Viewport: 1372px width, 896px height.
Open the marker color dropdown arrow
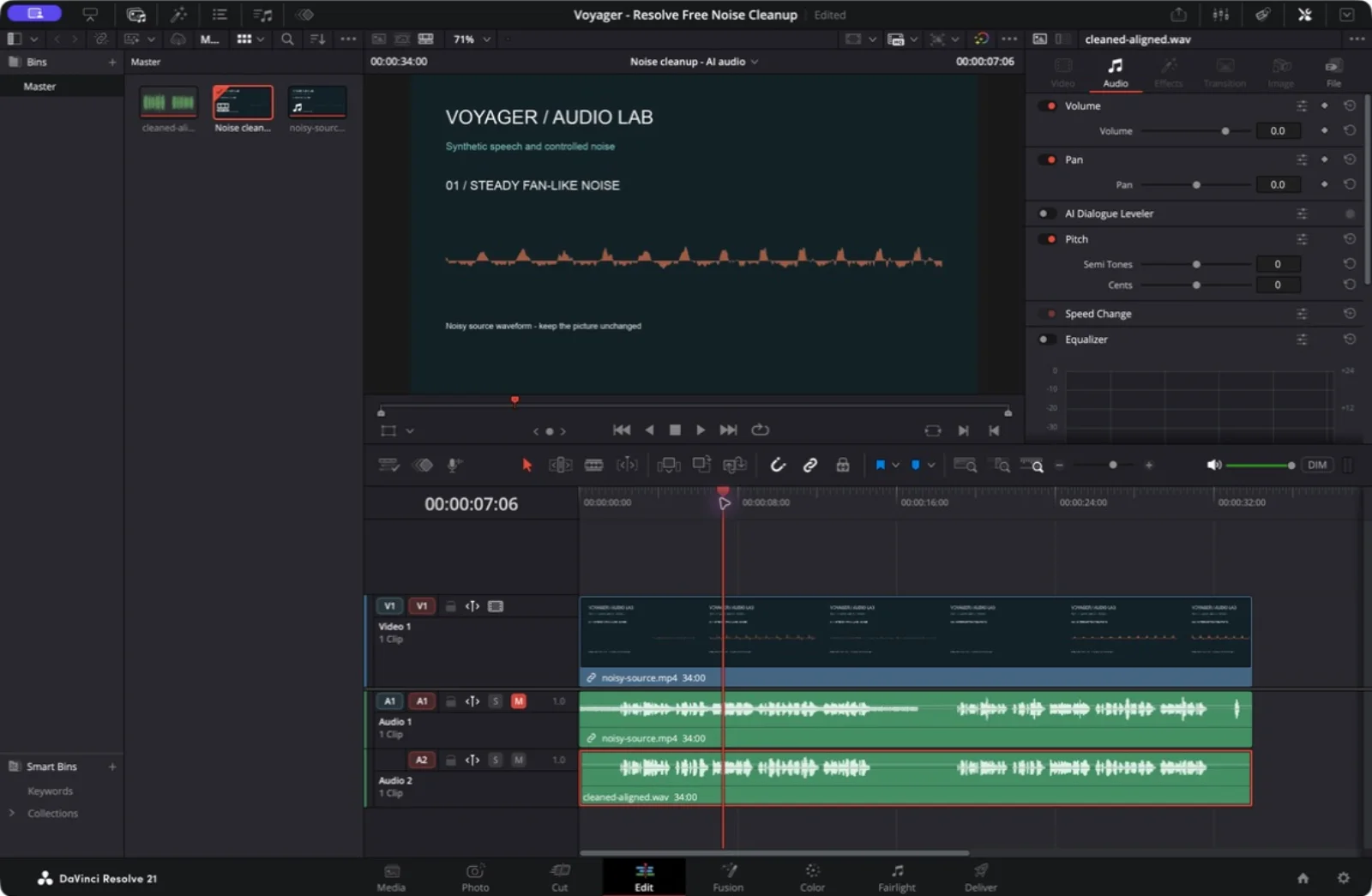(x=931, y=466)
